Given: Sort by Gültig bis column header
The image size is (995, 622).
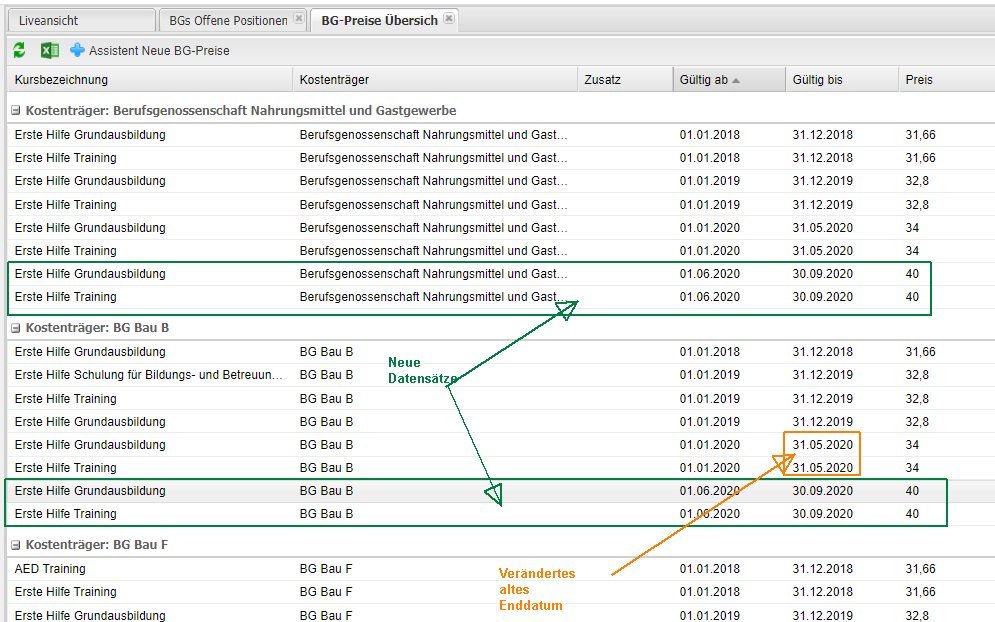Looking at the screenshot, I should coord(817,80).
